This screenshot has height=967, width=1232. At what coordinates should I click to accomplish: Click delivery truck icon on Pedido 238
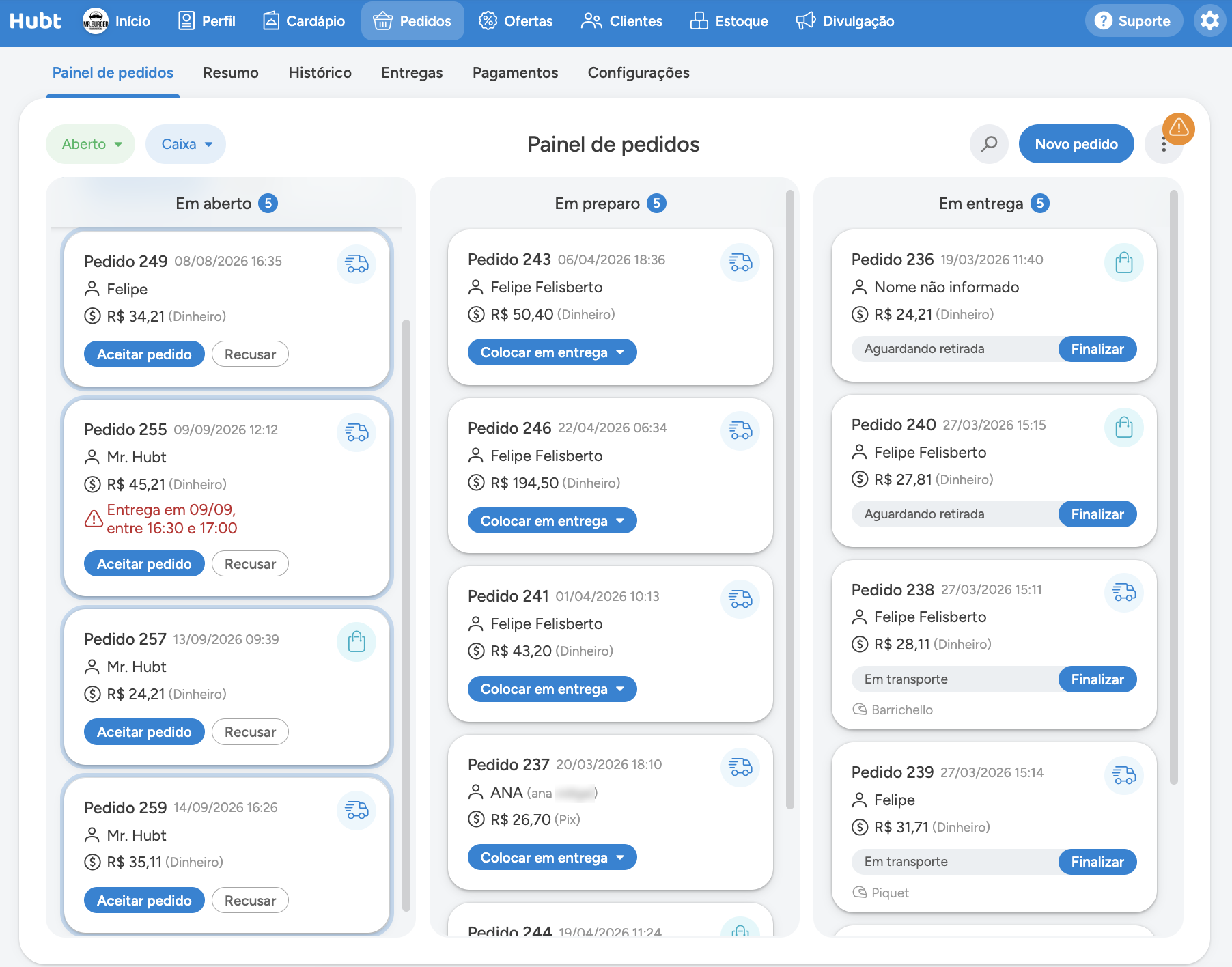coord(1124,592)
